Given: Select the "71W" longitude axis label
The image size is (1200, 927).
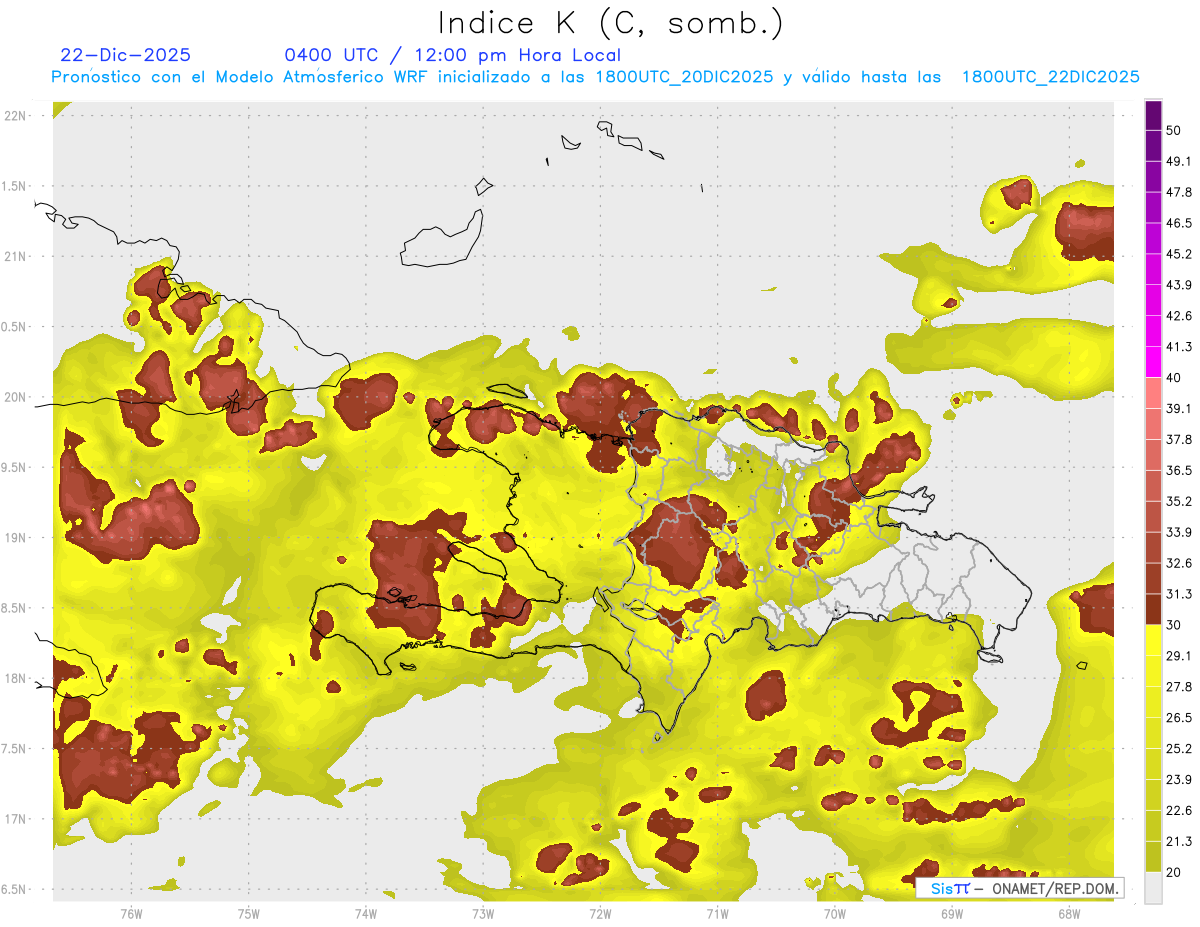Looking at the screenshot, I should [717, 914].
